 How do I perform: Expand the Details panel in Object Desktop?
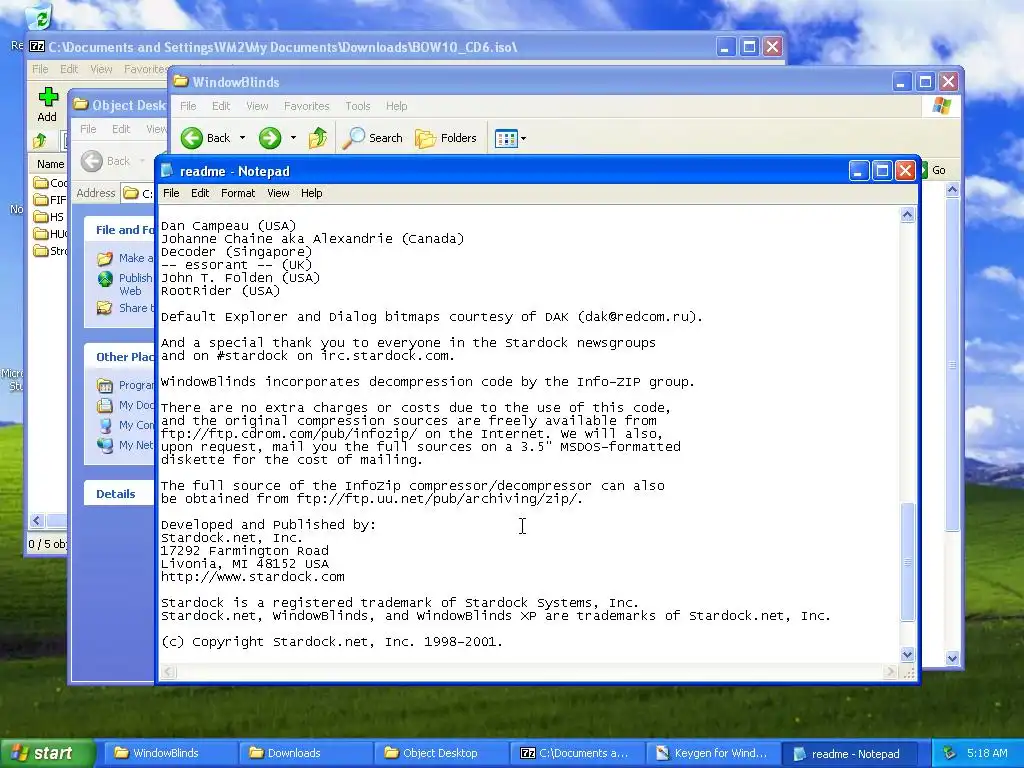coord(120,494)
